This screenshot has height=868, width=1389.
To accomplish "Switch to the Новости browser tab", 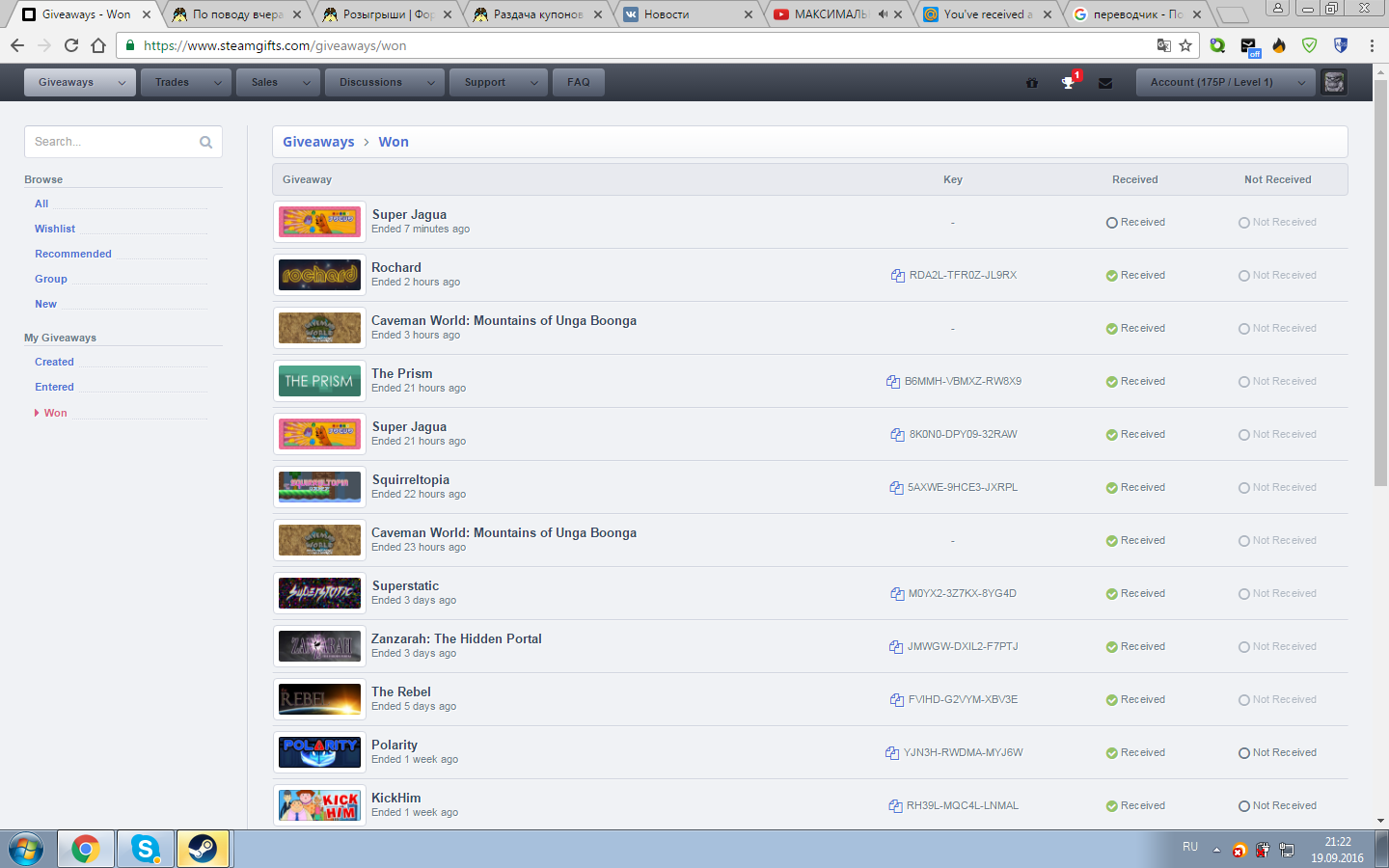I will tap(687, 14).
